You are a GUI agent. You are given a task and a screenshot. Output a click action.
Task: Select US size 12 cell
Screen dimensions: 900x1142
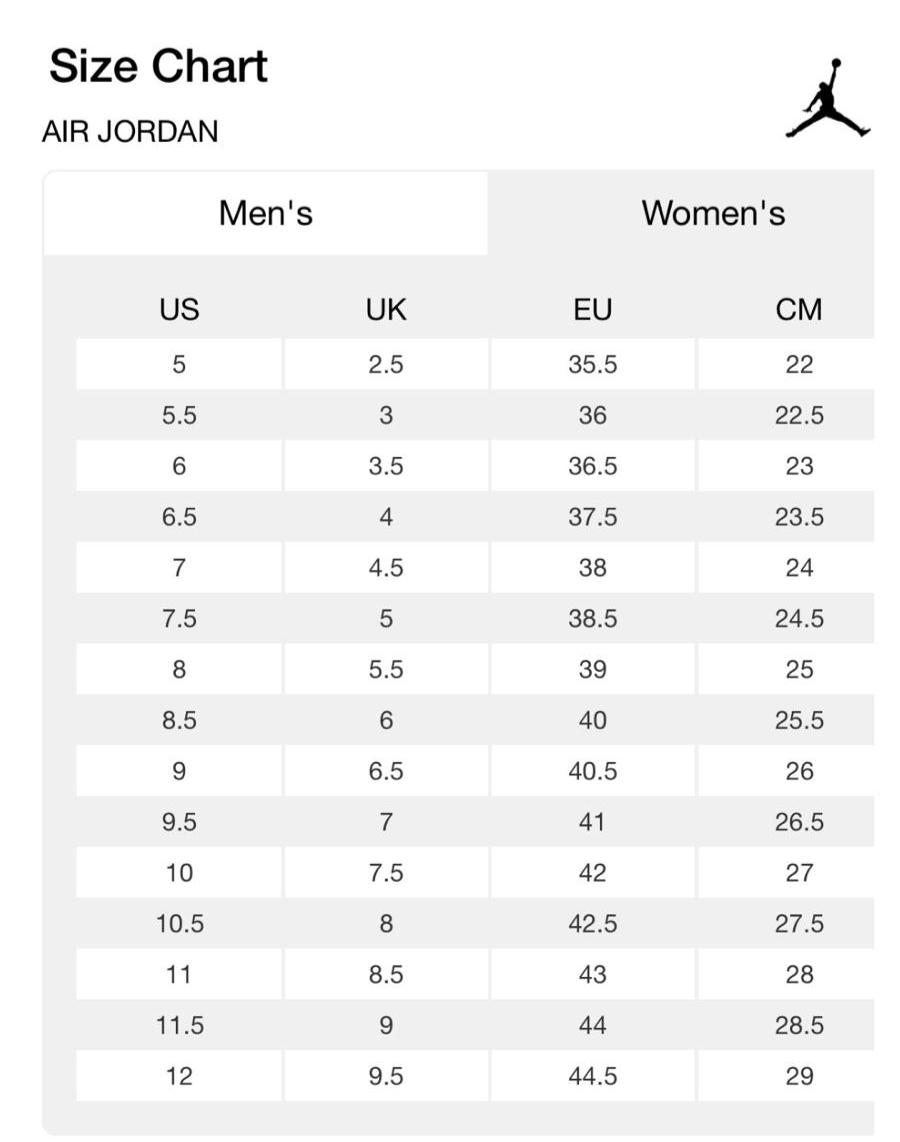179,1076
